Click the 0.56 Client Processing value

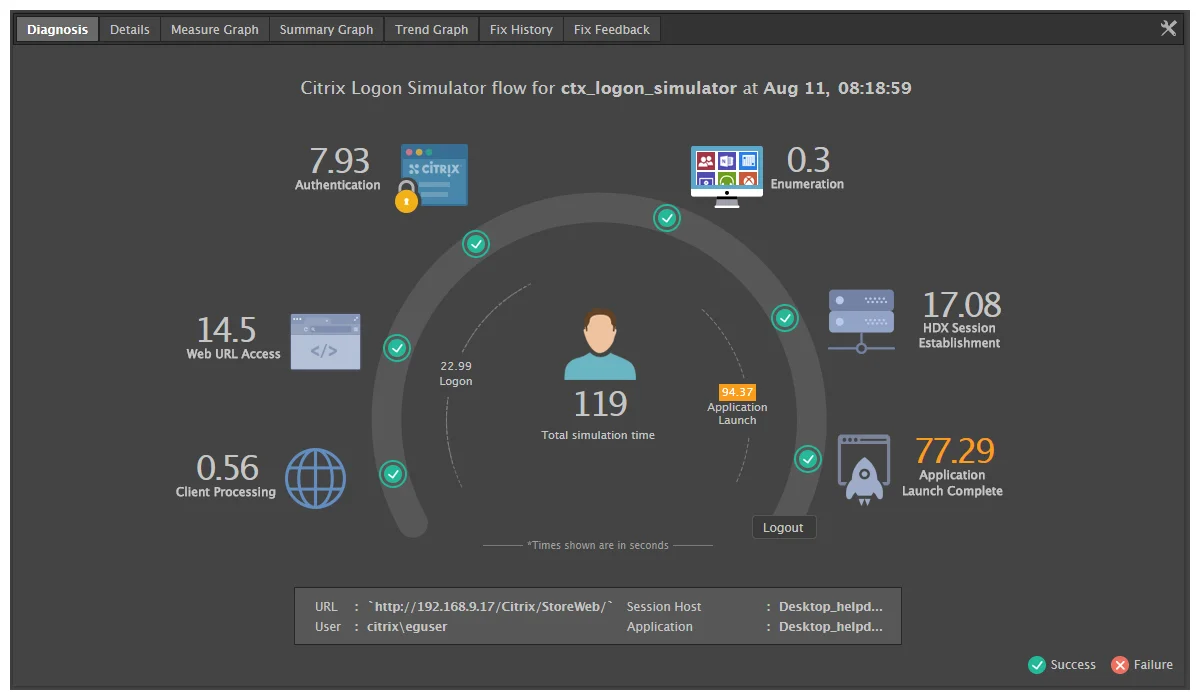227,467
